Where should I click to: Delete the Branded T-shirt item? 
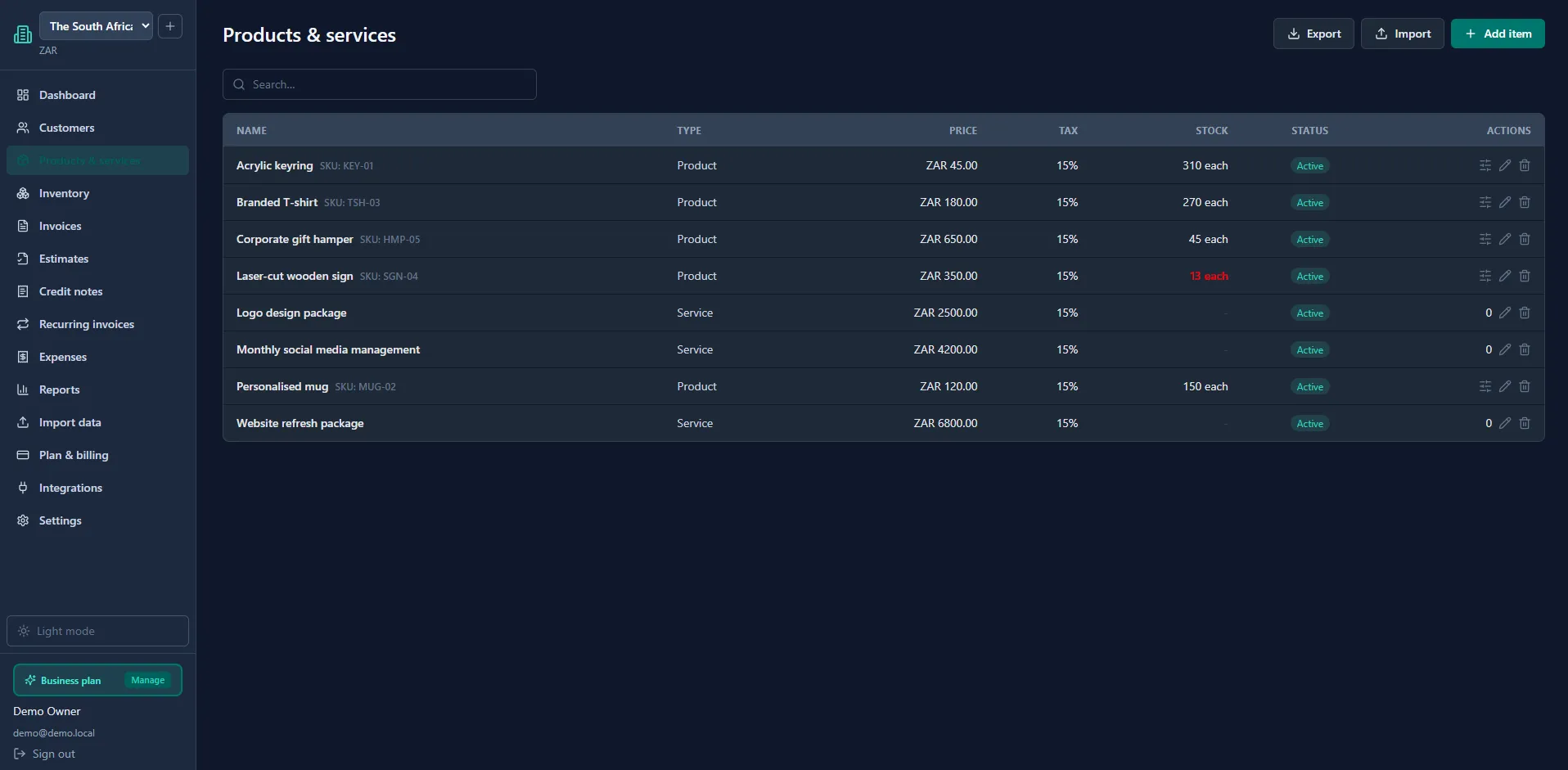pyautogui.click(x=1525, y=202)
